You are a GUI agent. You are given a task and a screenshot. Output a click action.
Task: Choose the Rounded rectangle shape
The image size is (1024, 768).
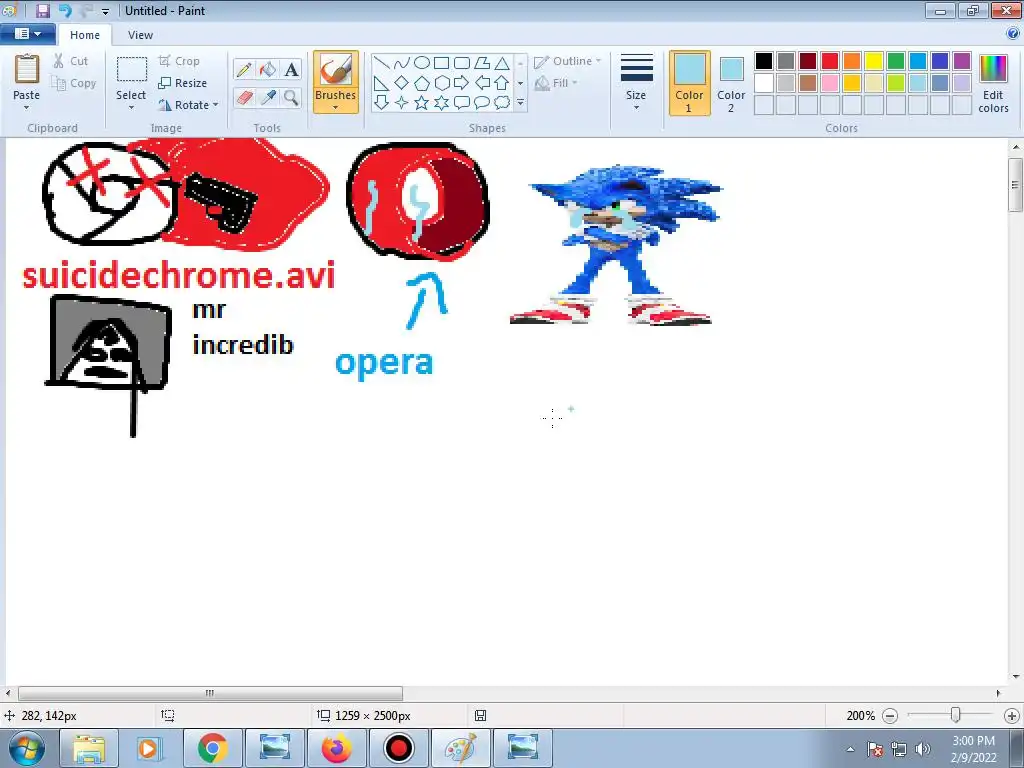(462, 63)
